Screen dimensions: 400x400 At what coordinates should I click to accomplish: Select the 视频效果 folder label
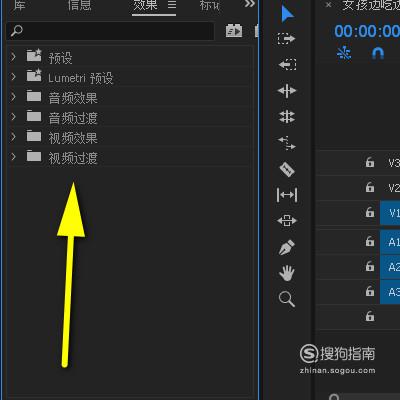pos(73,138)
